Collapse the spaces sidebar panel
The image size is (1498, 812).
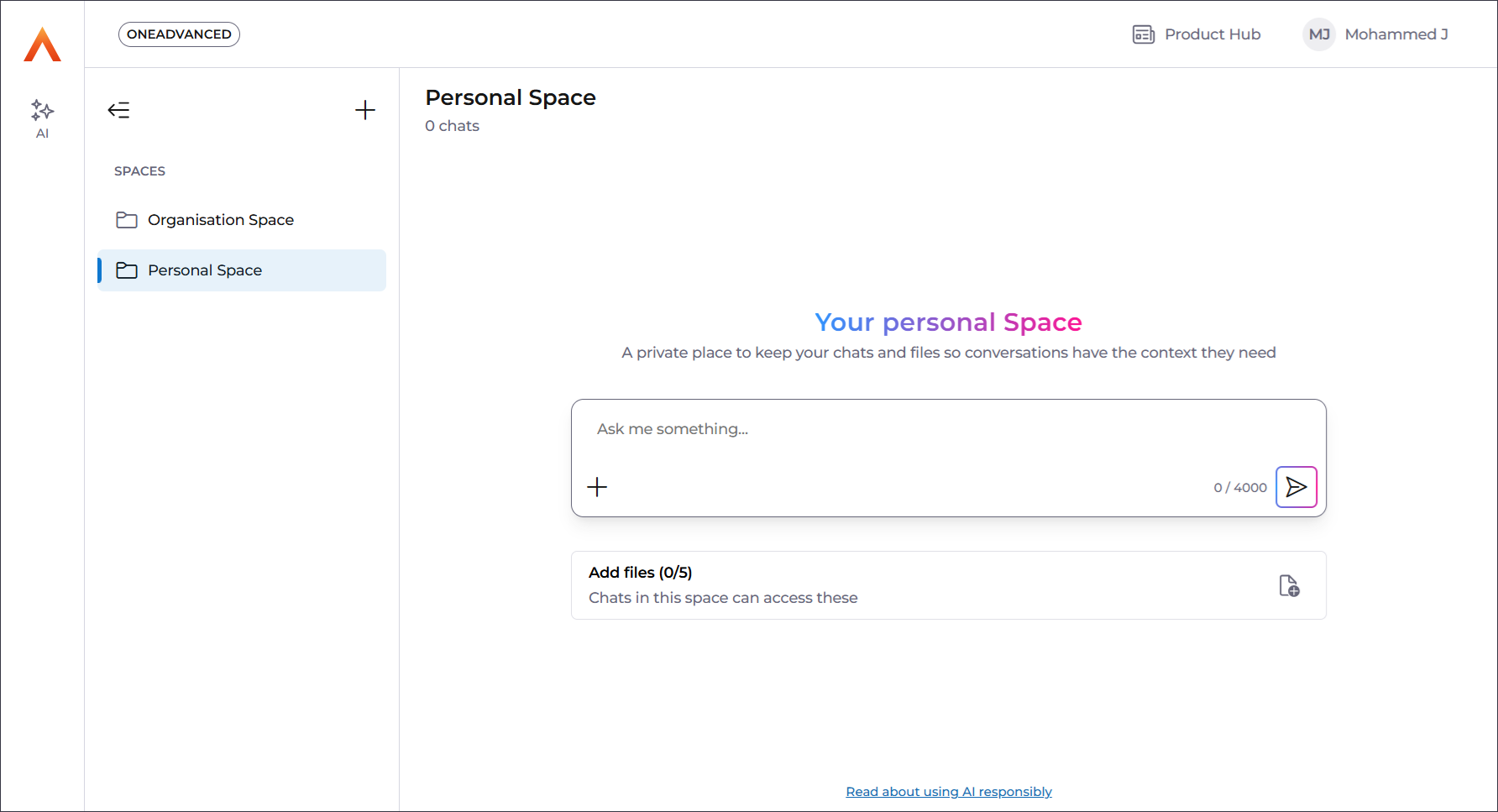118,110
